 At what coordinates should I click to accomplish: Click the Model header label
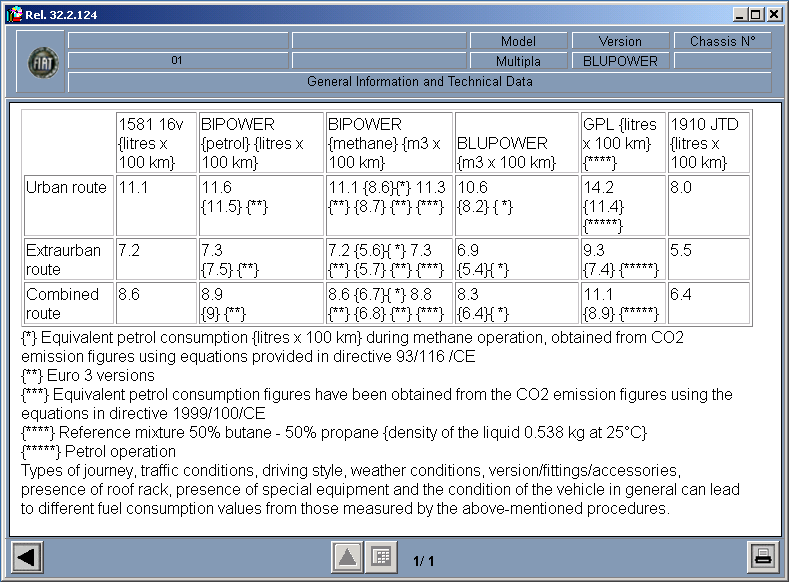[518, 41]
